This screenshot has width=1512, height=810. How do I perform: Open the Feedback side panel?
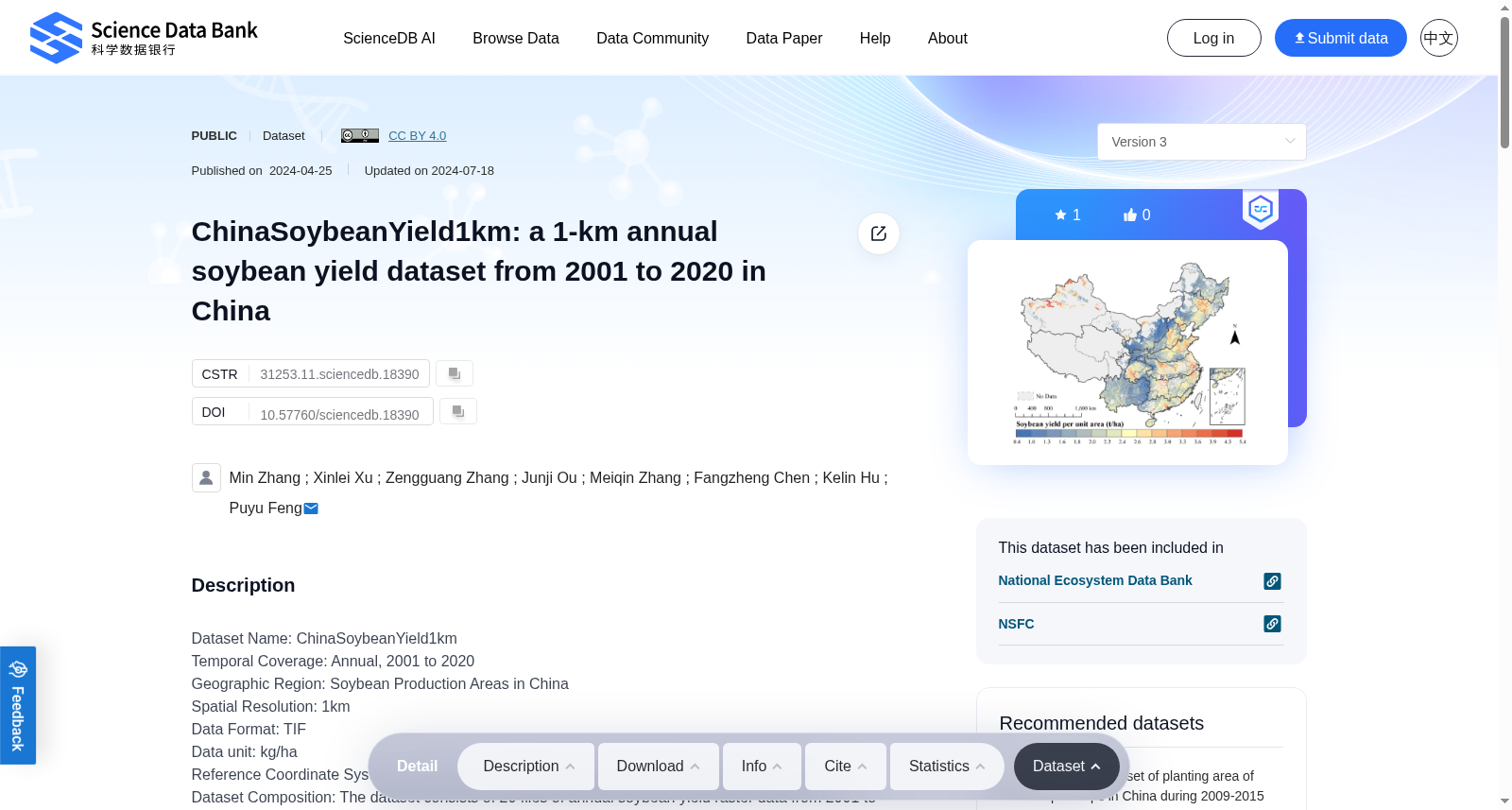pyautogui.click(x=18, y=705)
